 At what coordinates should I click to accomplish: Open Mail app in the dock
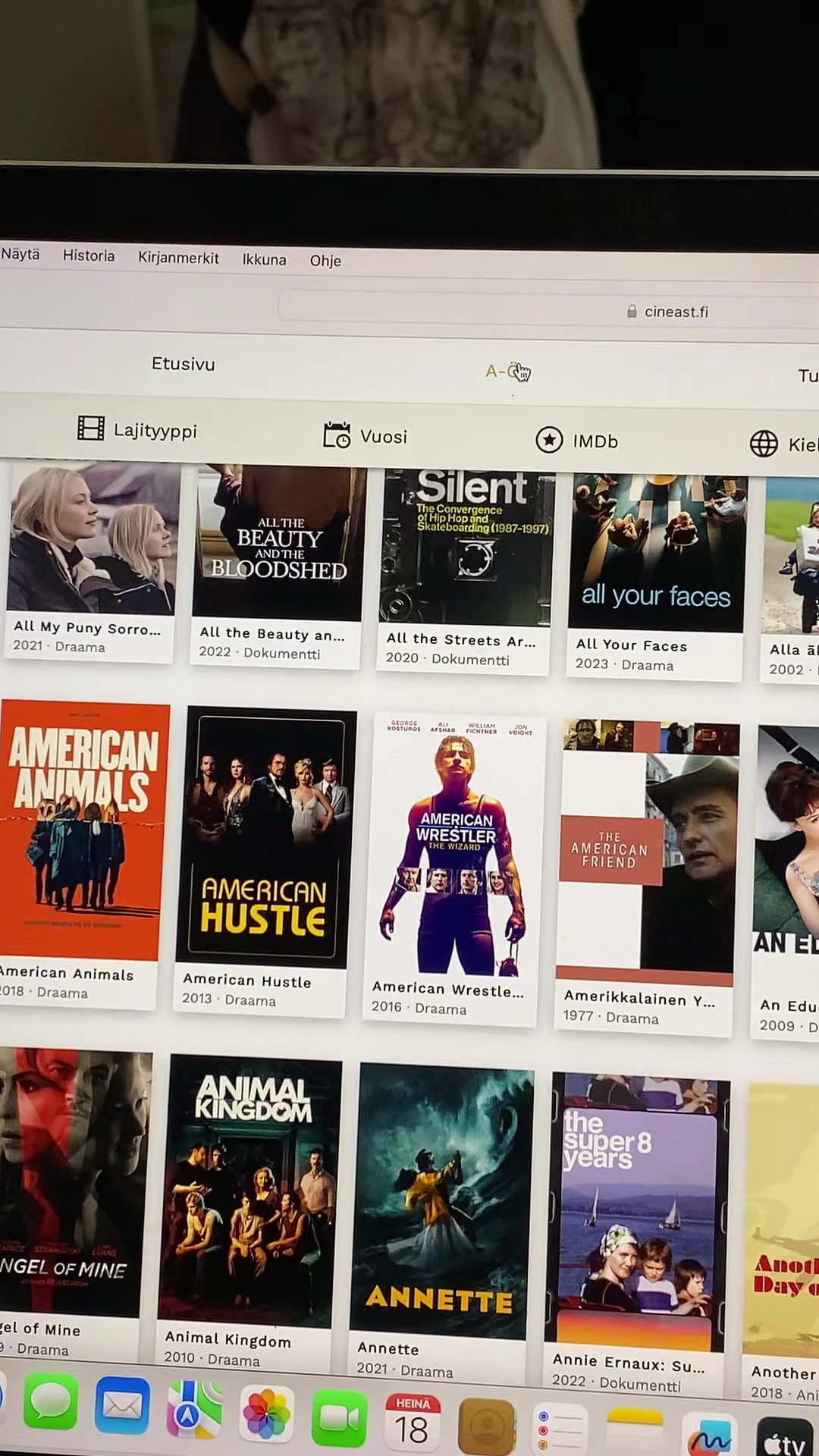point(122,1405)
